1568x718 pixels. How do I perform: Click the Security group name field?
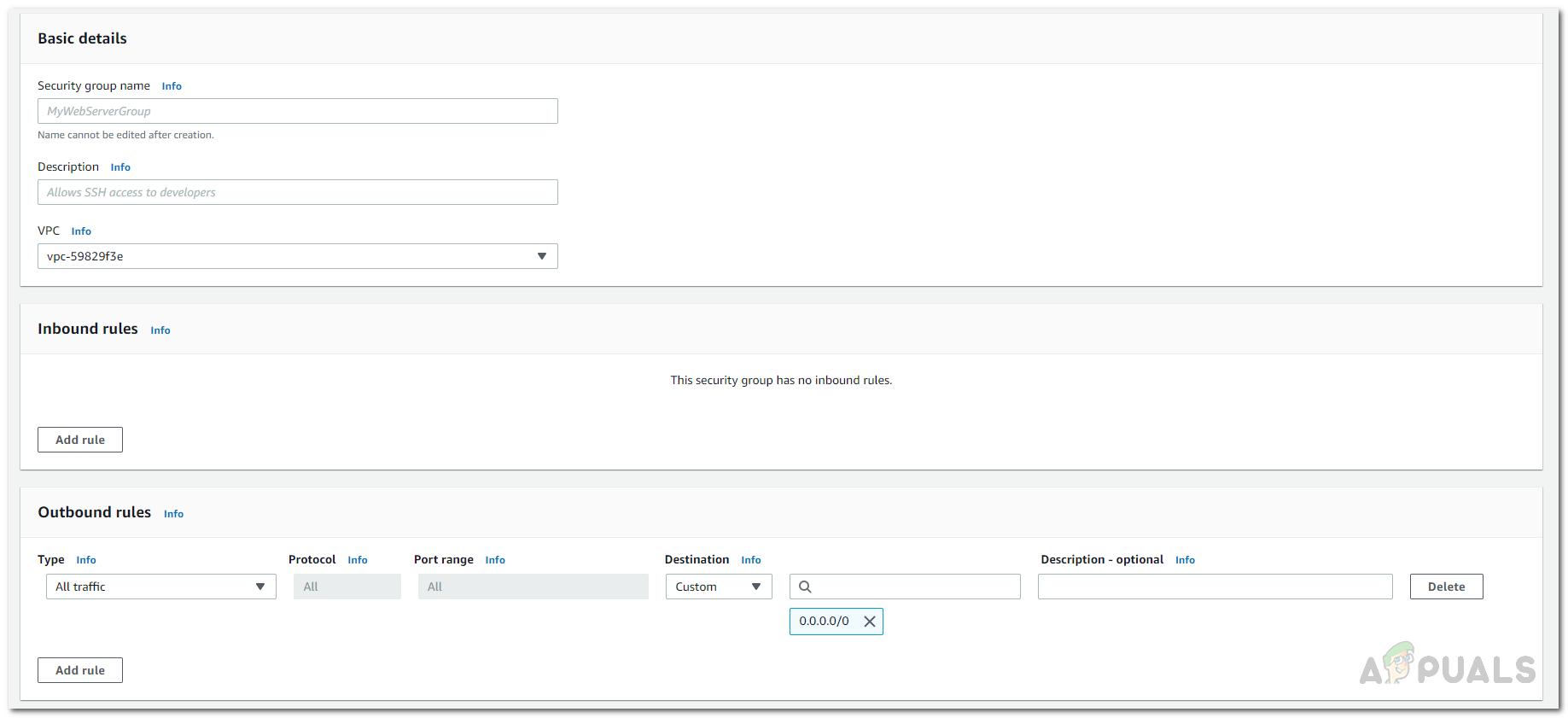(x=297, y=111)
